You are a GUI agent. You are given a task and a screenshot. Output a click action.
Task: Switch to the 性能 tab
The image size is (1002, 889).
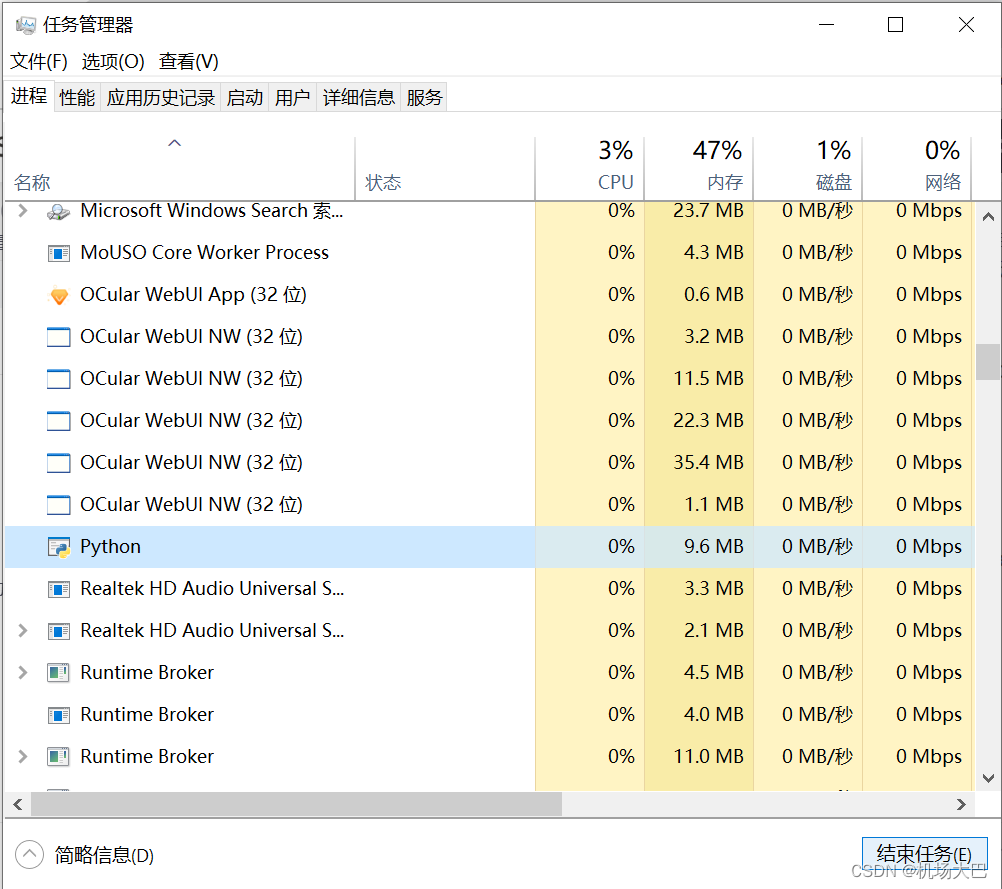click(x=77, y=98)
